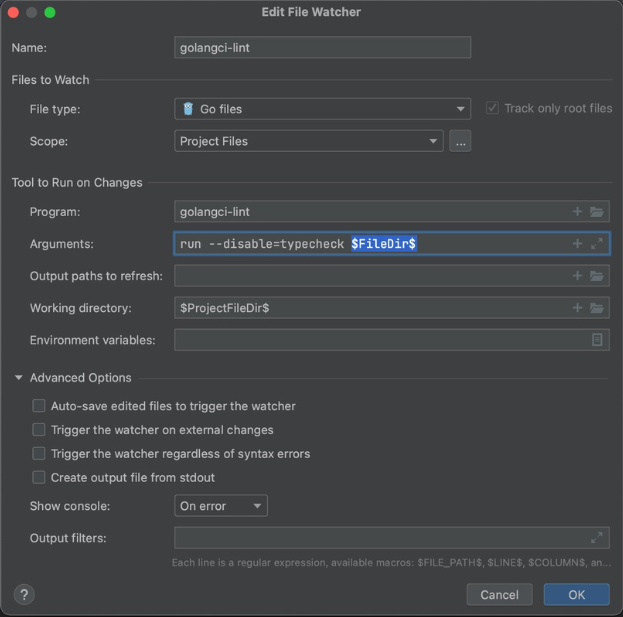Image resolution: width=623 pixels, height=617 pixels.
Task: Click the folder browse icon in Program field
Action: point(597,212)
